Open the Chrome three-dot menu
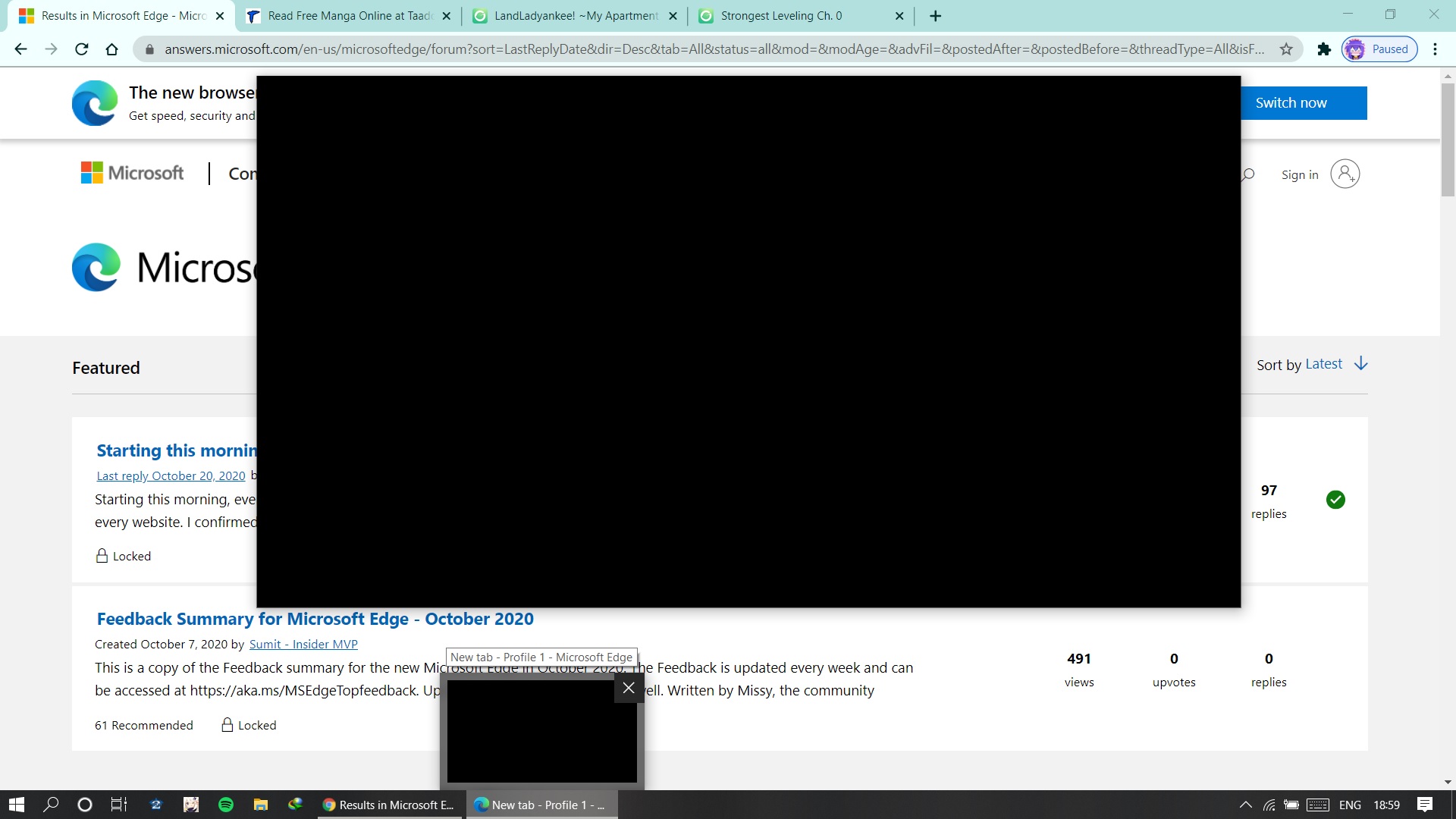The height and width of the screenshot is (819, 1456). (x=1435, y=49)
